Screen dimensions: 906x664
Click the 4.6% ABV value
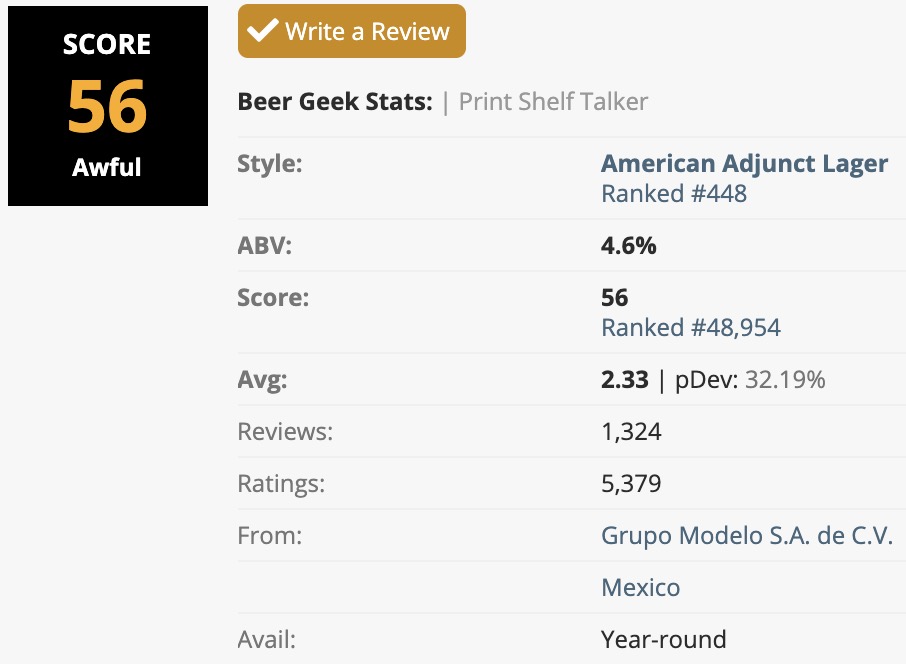click(x=628, y=246)
